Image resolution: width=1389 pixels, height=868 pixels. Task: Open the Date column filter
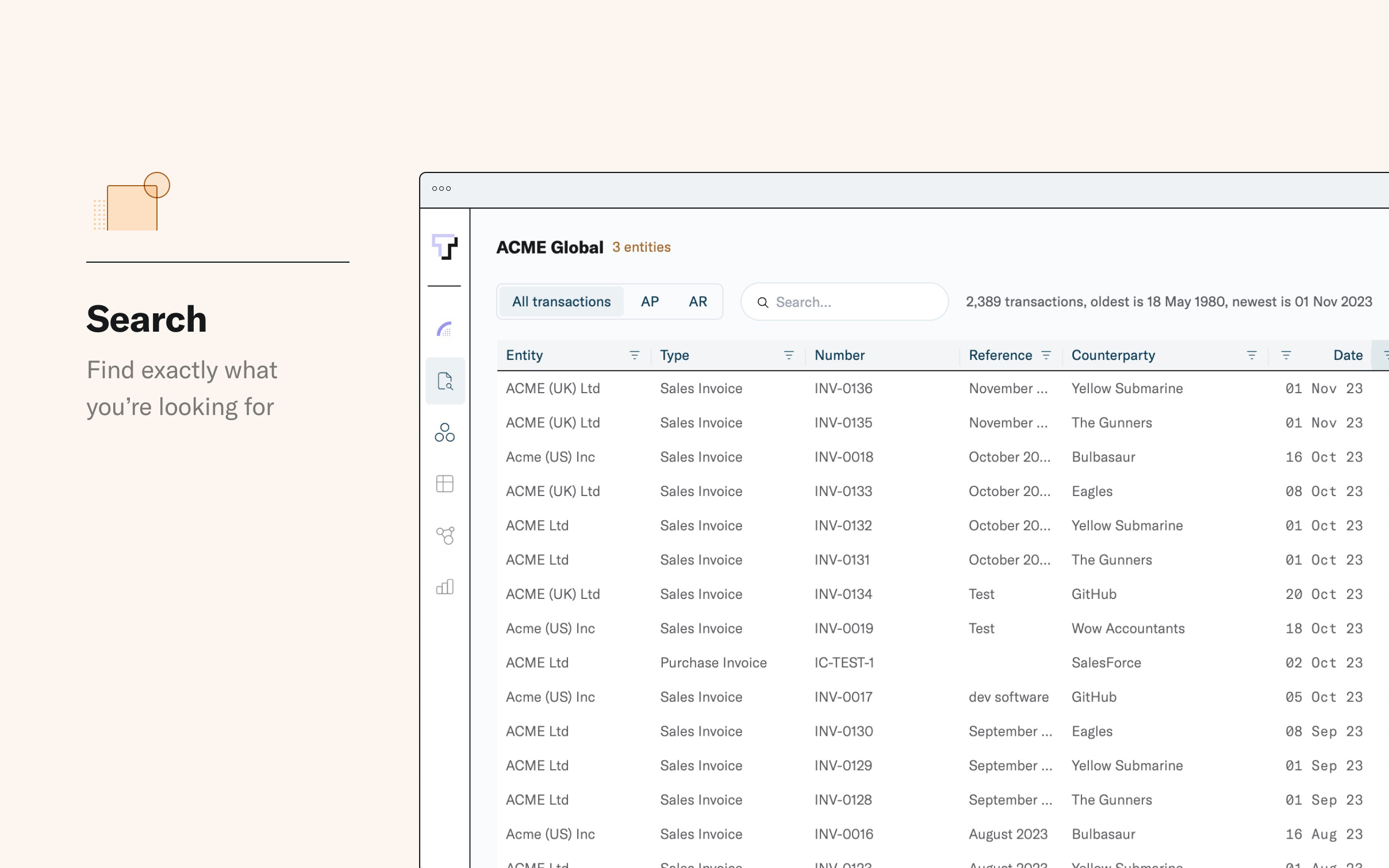tap(1286, 355)
